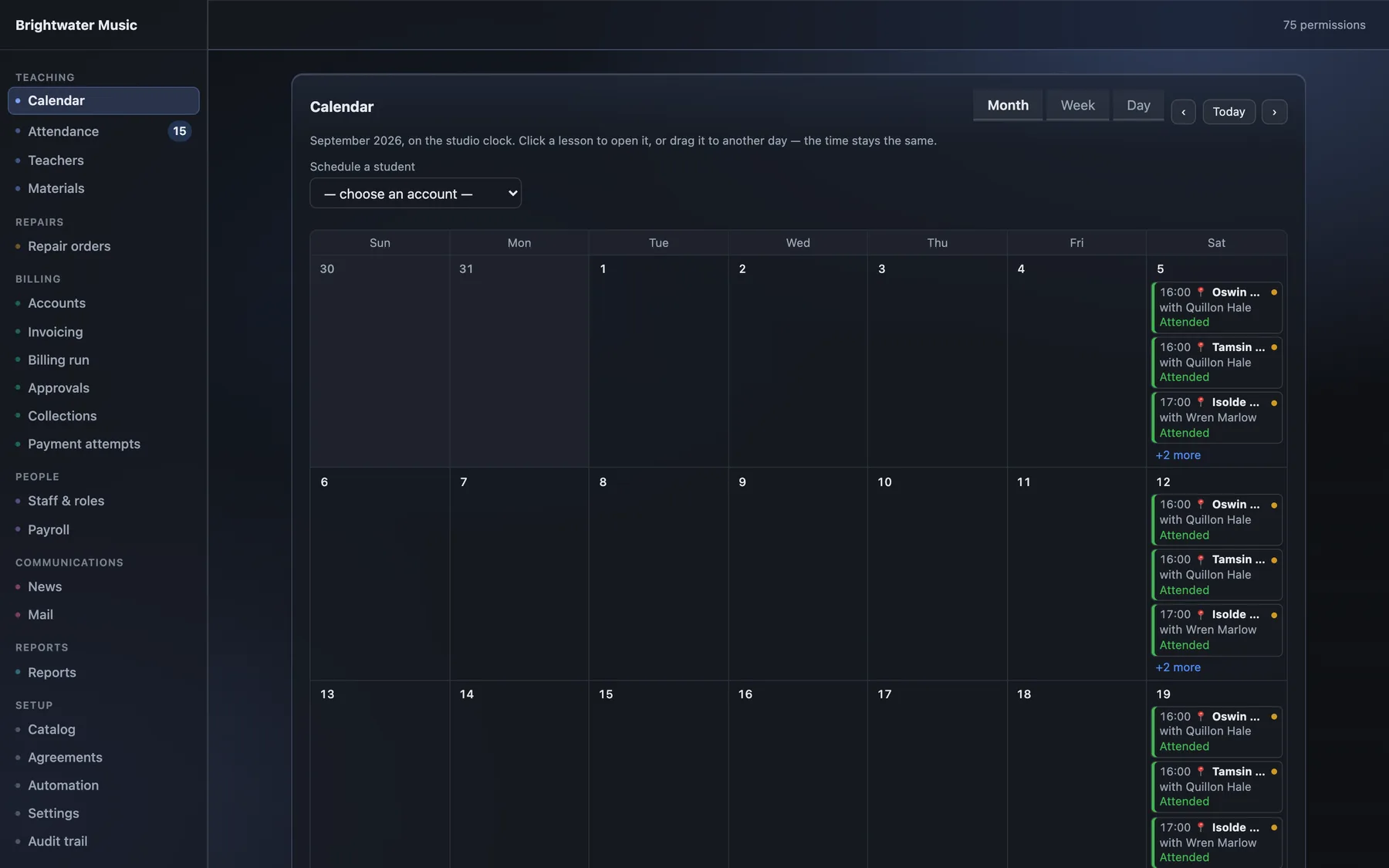Select the September 10 day cell
Image resolution: width=1389 pixels, height=868 pixels.
(937, 573)
